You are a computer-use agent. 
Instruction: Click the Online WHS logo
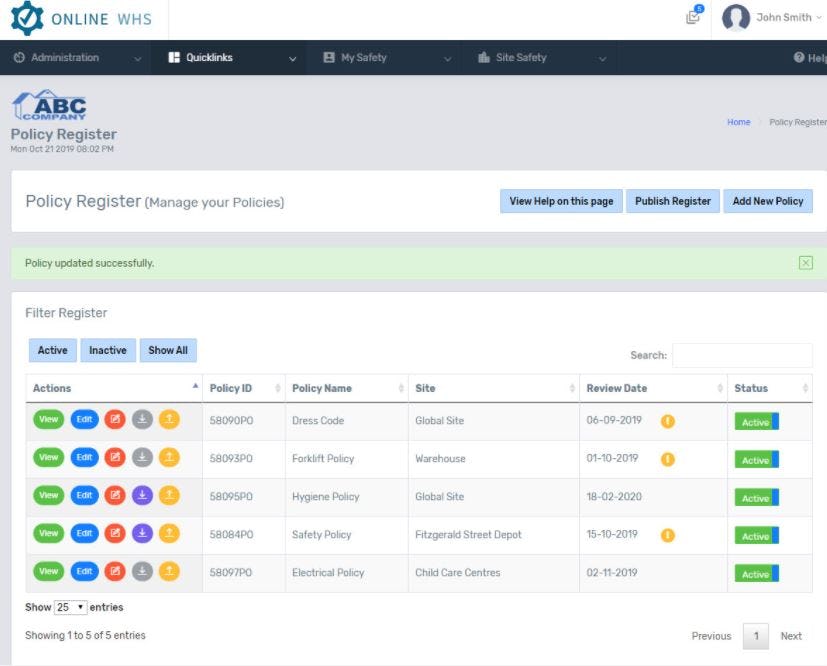pos(80,18)
